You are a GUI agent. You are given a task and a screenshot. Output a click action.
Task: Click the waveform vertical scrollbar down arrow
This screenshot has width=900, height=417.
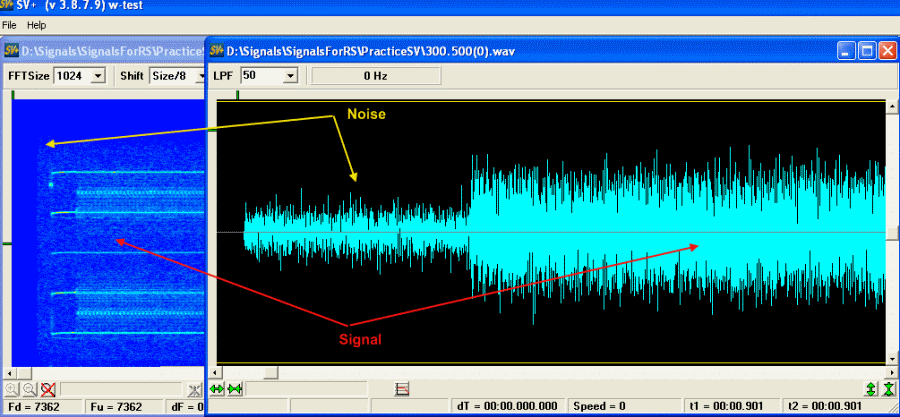click(x=892, y=357)
